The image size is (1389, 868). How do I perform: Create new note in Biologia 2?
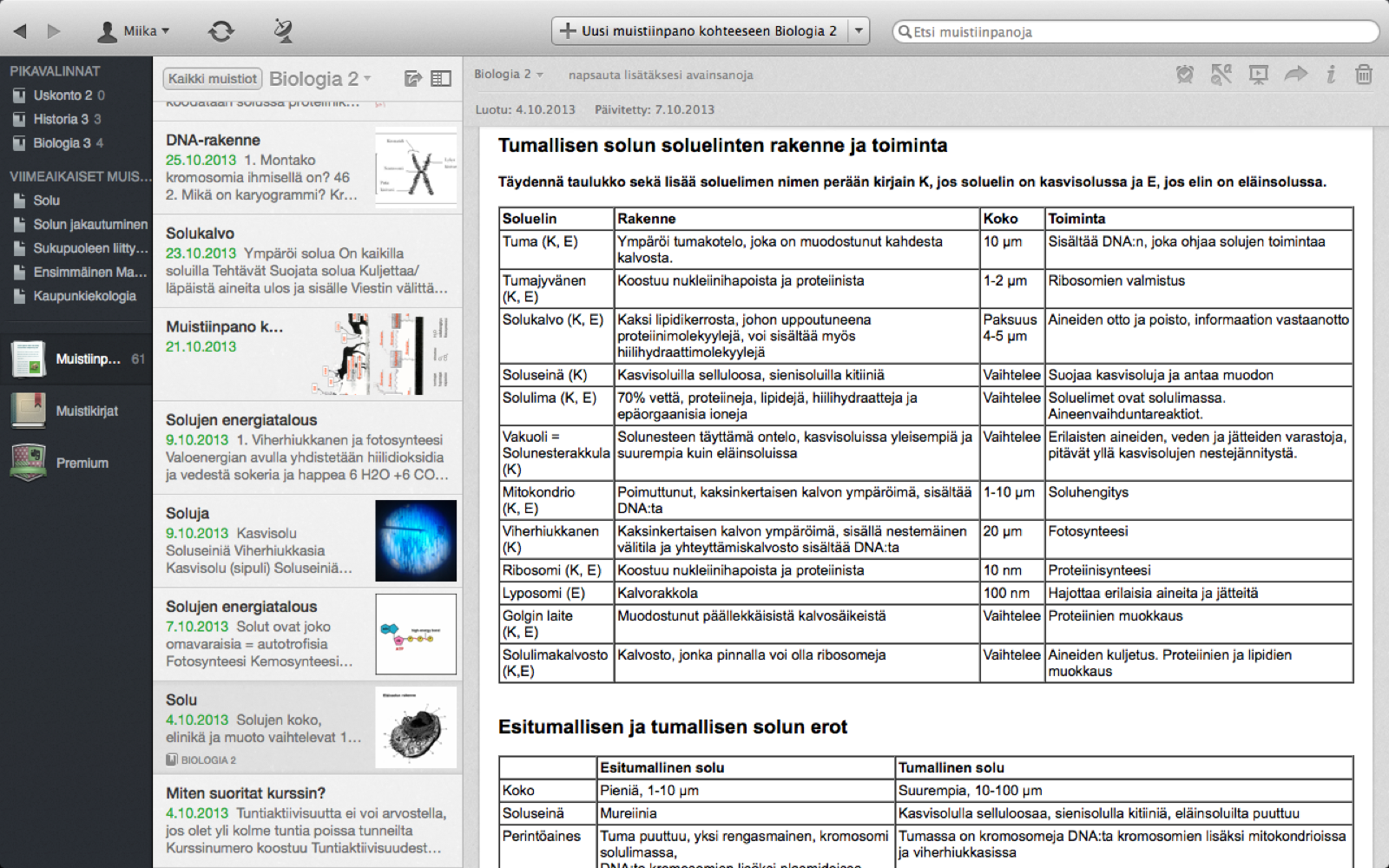699,31
